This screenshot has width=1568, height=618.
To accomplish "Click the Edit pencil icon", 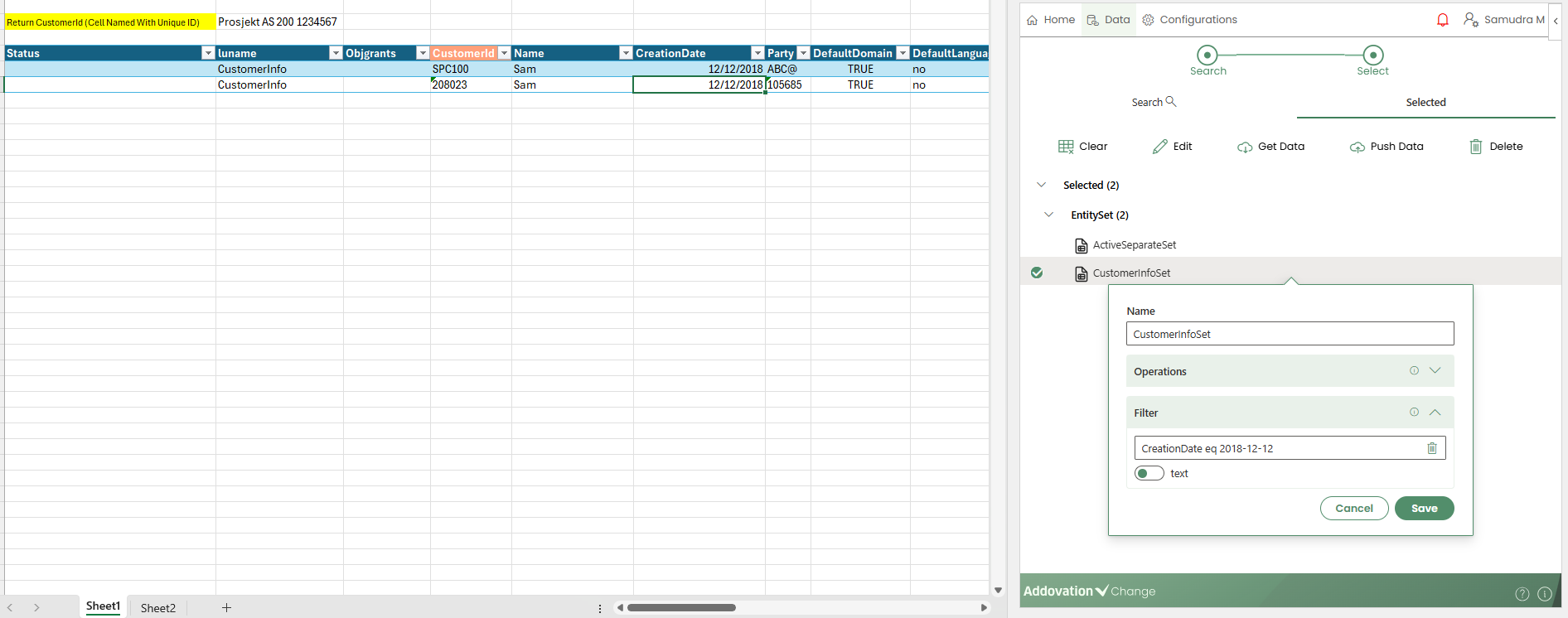I will (x=1159, y=147).
